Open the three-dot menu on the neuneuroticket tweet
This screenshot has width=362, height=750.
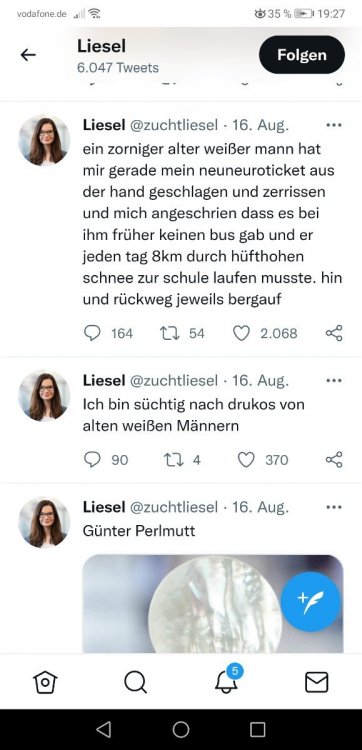(x=334, y=125)
